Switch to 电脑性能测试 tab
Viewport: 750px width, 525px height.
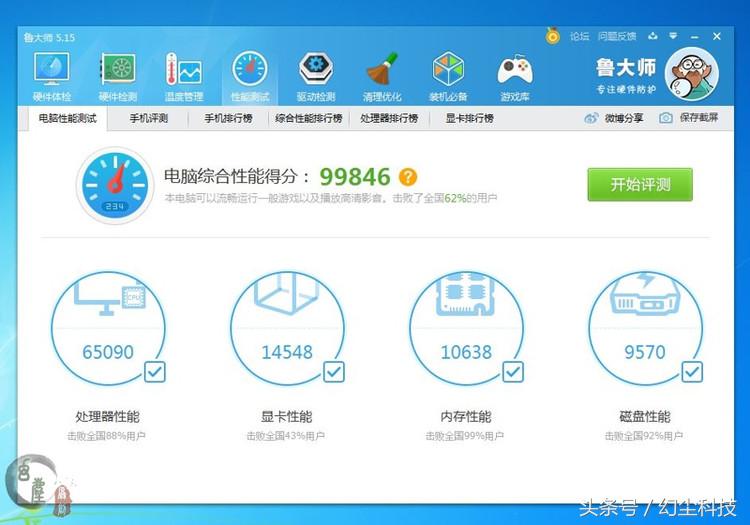coord(67,118)
